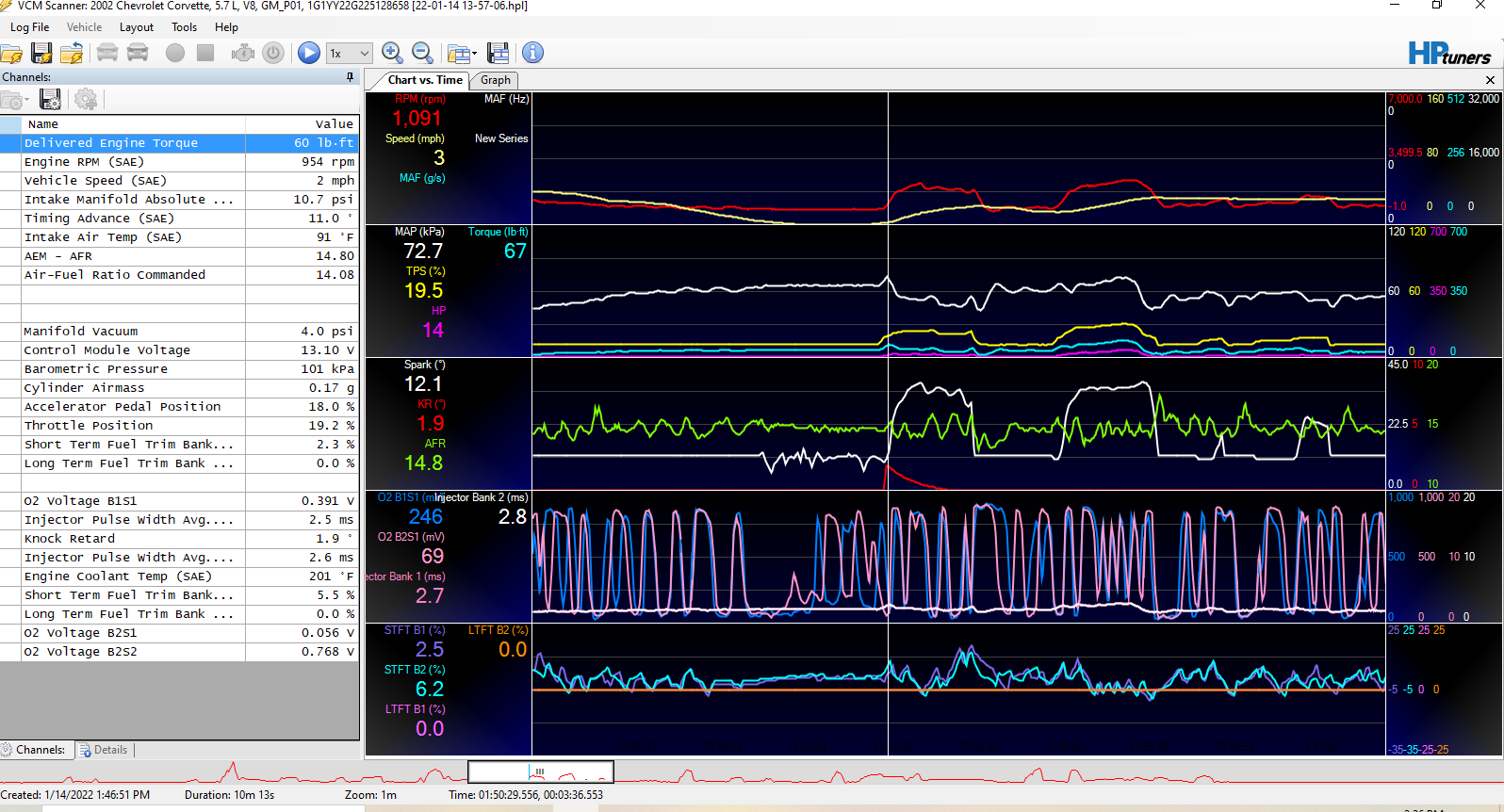This screenshot has height=812, width=1504.
Task: Select the Delivered Engine Torque channel row
Action: click(132, 143)
